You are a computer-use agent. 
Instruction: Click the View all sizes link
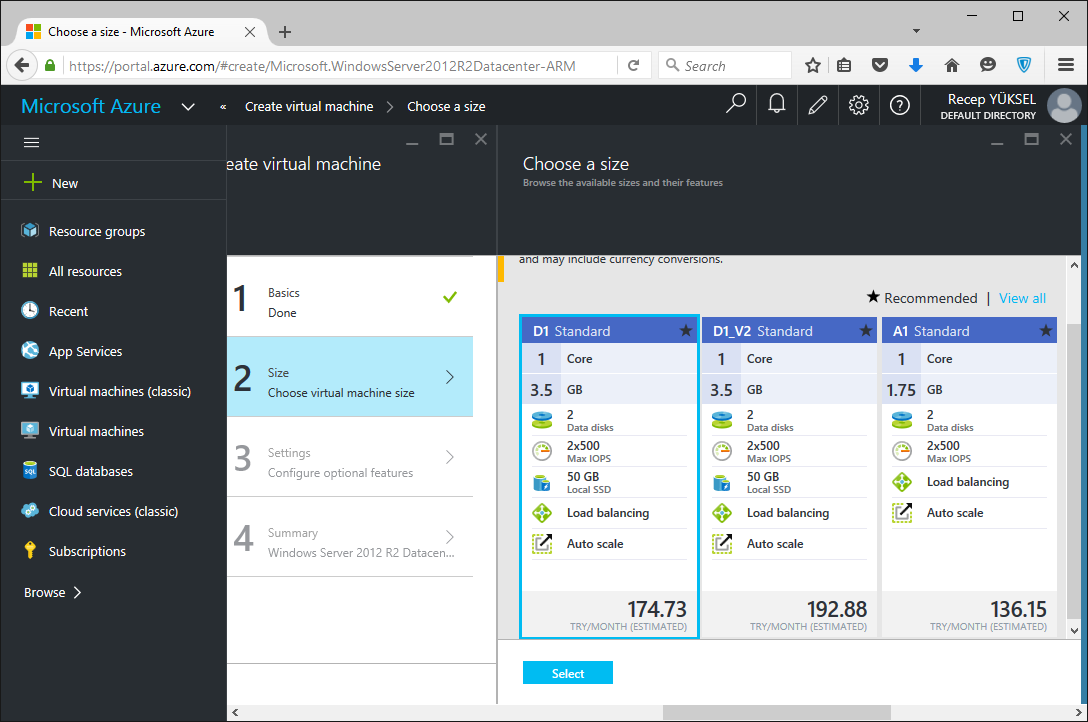click(x=1022, y=298)
